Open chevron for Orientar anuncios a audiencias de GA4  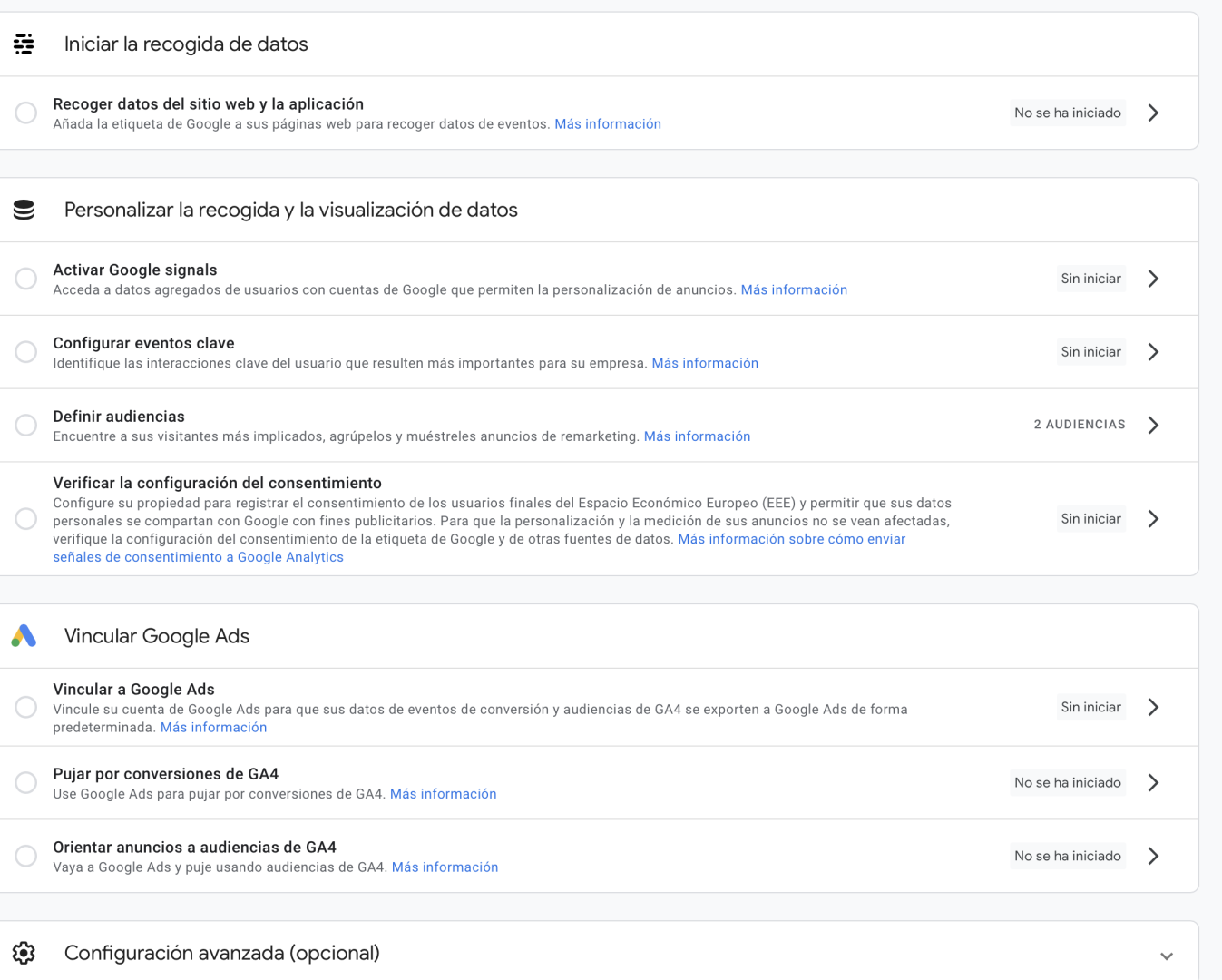pyautogui.click(x=1153, y=856)
